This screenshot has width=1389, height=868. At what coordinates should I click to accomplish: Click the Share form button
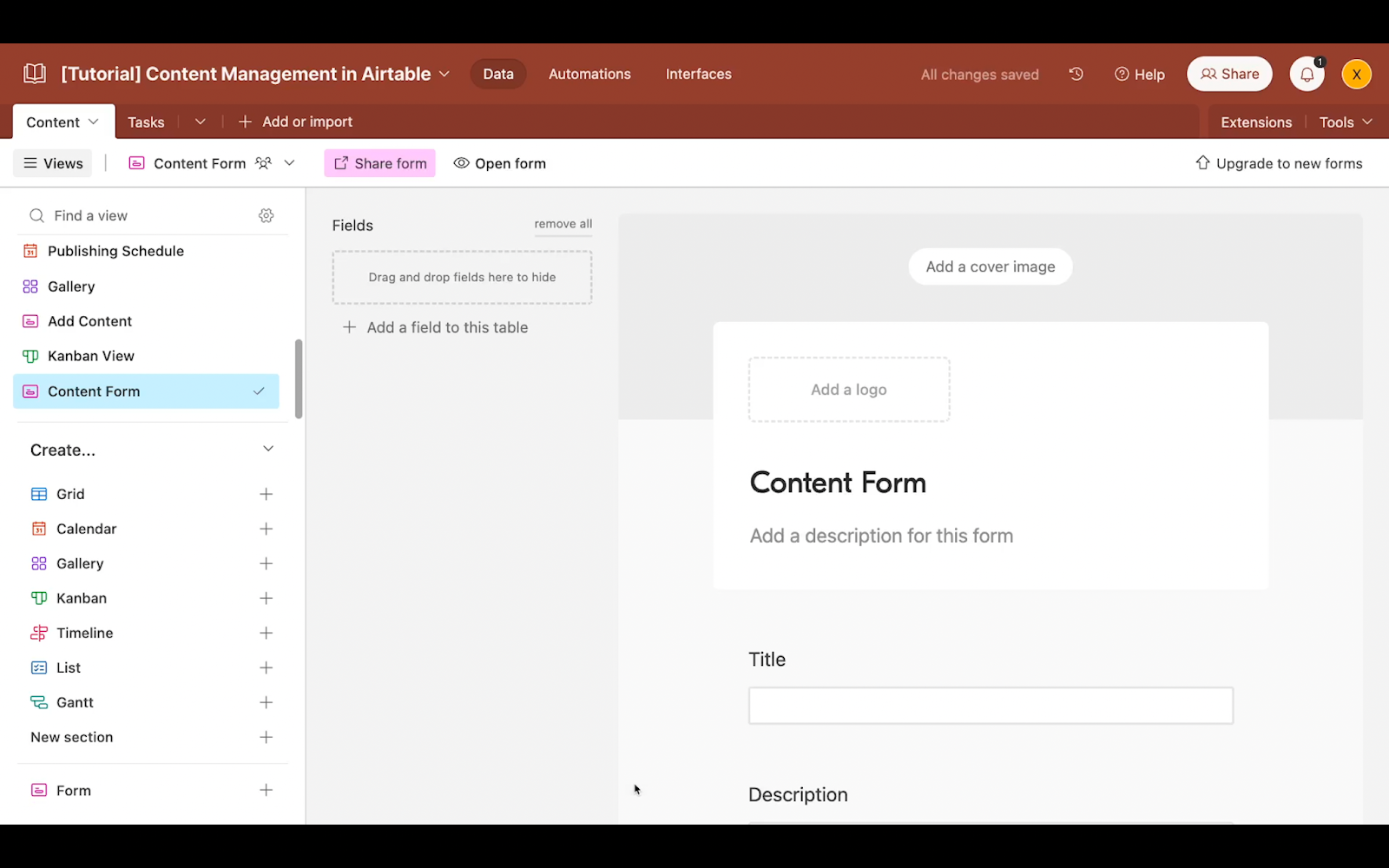(380, 163)
